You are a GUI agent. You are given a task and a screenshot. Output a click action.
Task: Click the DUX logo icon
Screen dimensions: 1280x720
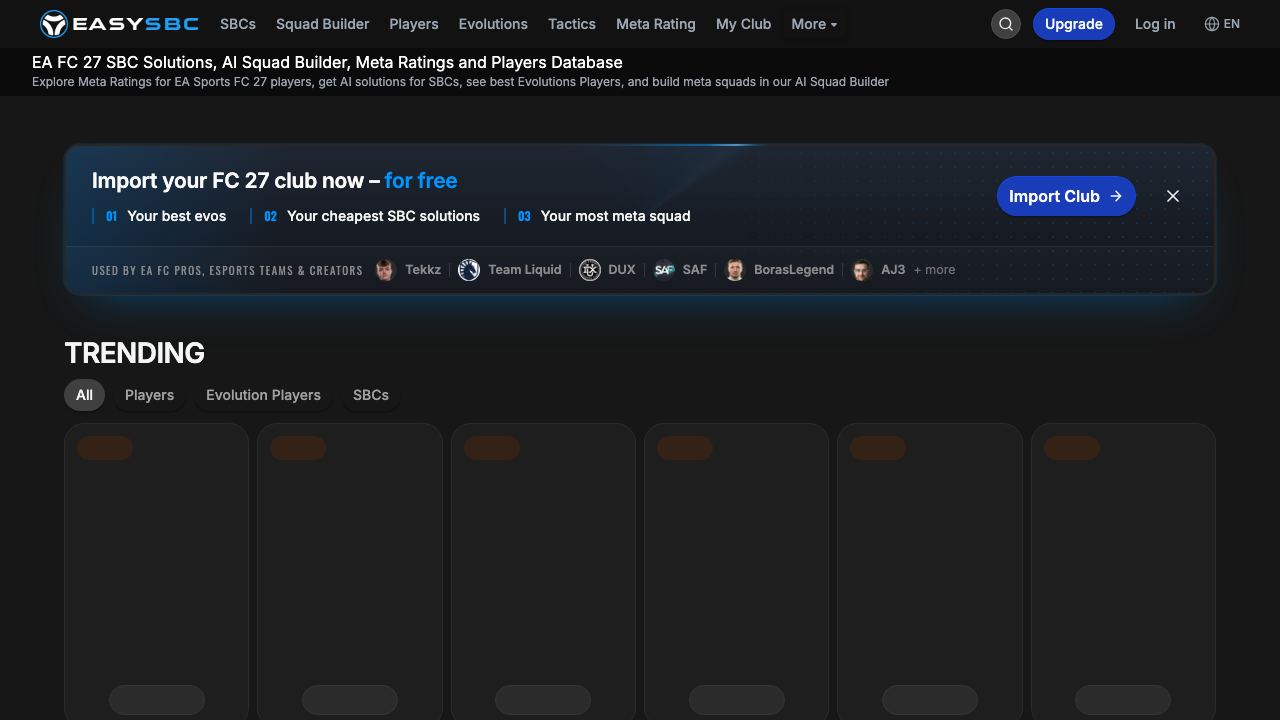[x=590, y=270]
